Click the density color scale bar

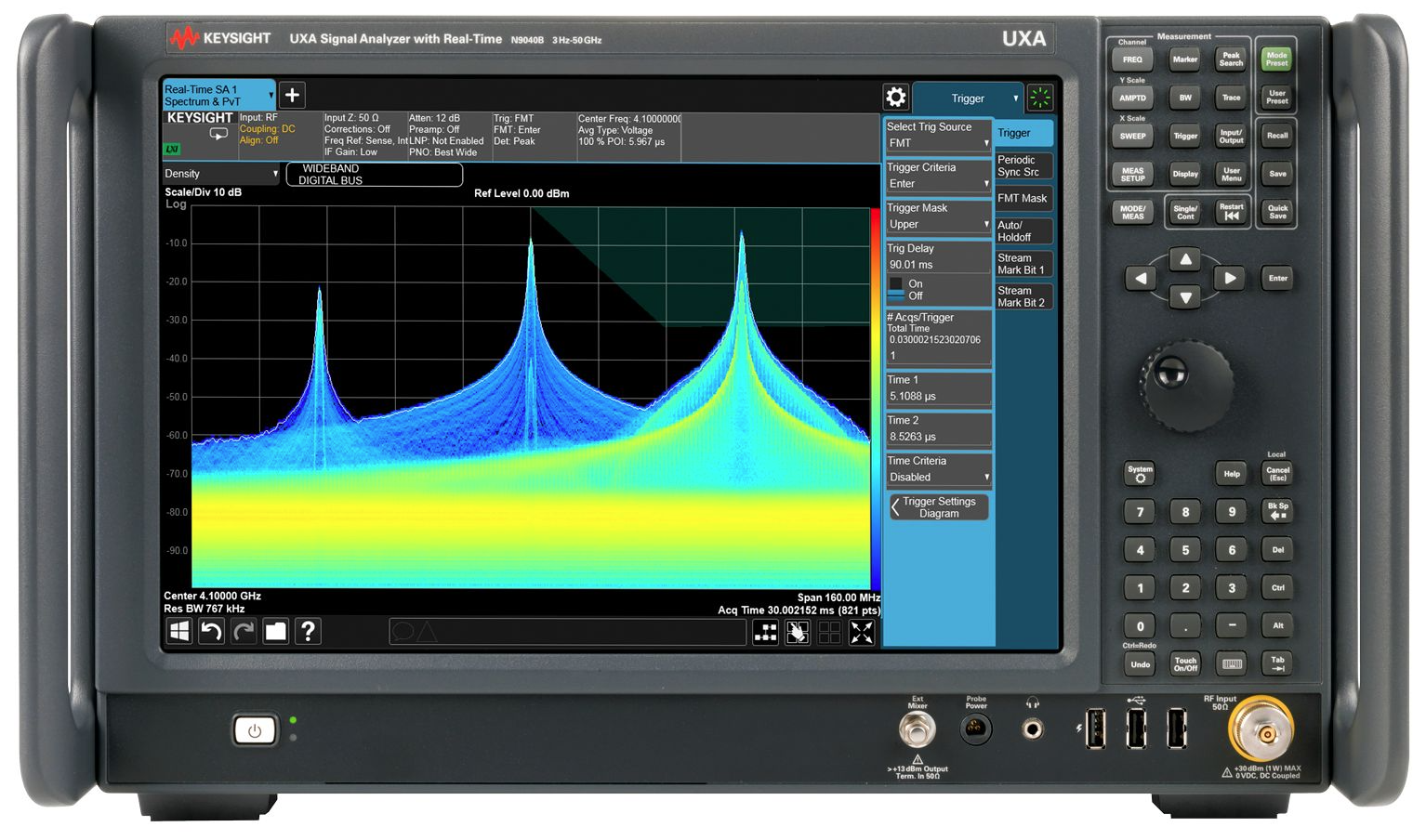click(x=875, y=398)
